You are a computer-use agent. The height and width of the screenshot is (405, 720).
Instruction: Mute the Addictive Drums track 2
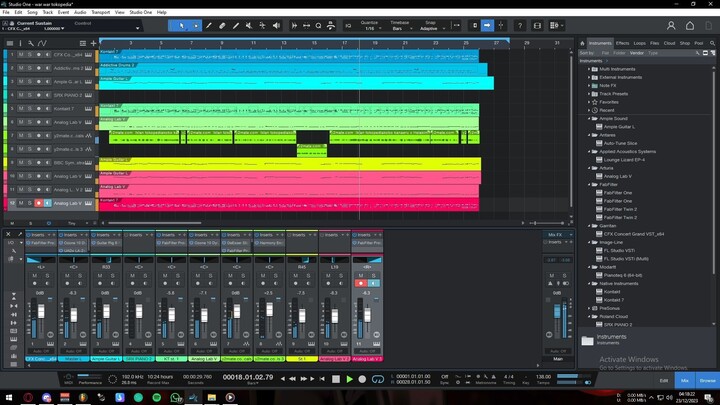(21, 68)
